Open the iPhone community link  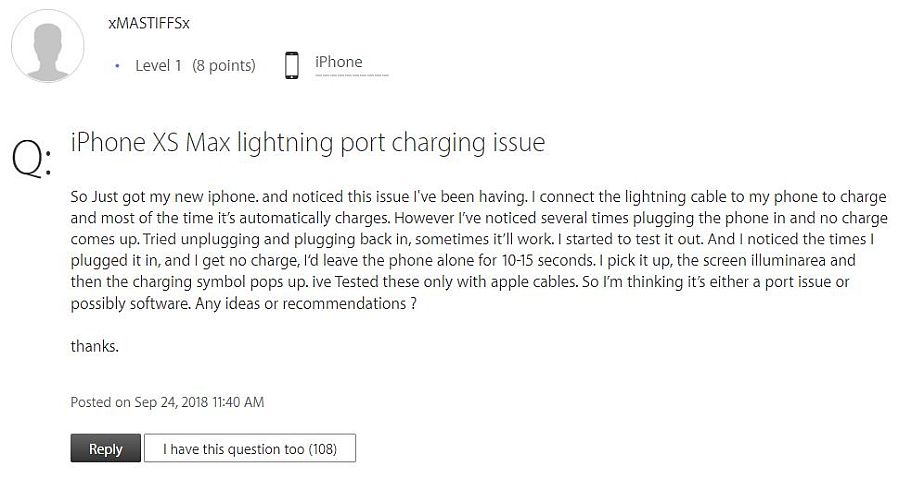point(339,62)
